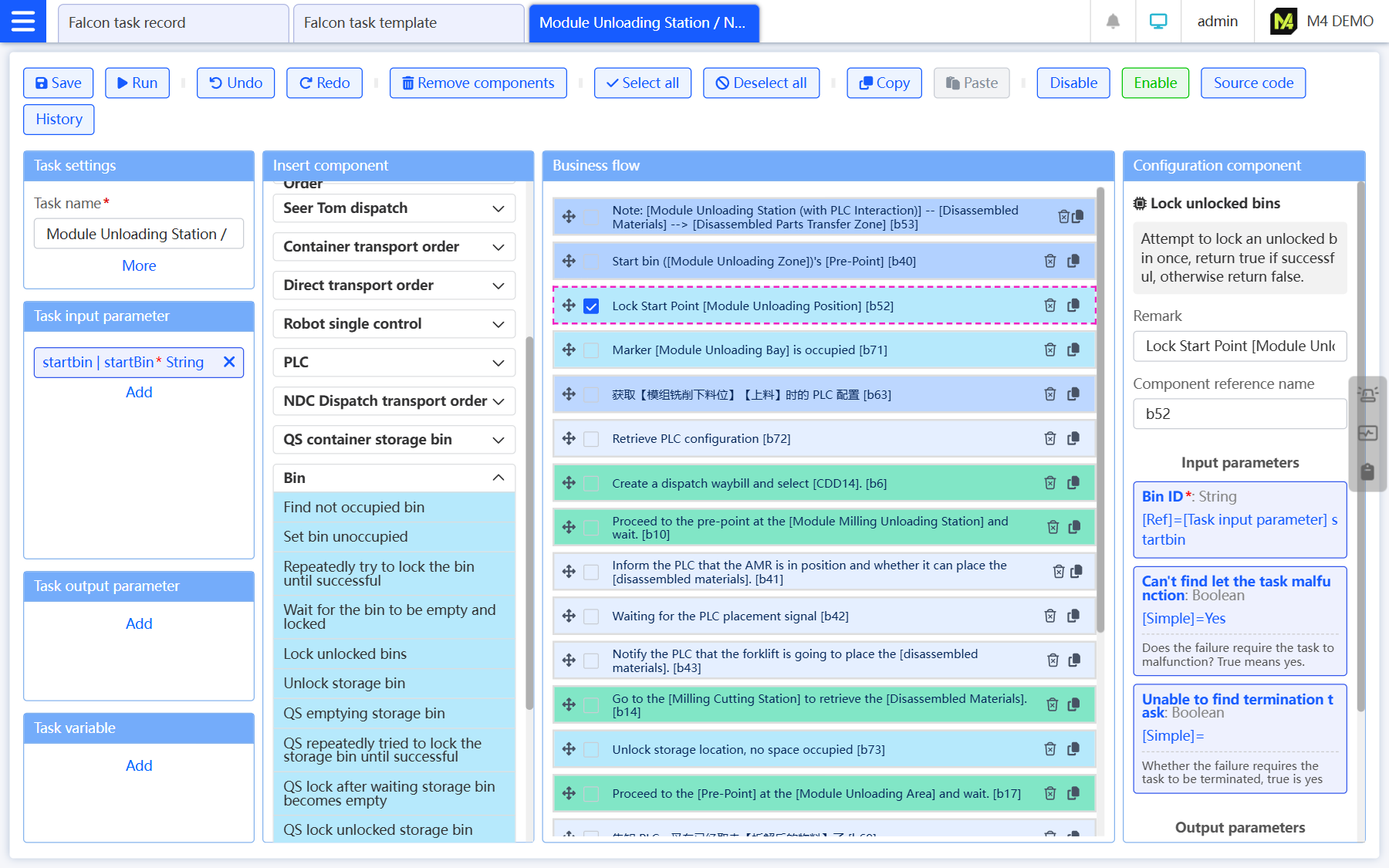The image size is (1389, 868).
Task: Uncheck the Lock Start Point [b52] checkbox
Action: [591, 306]
